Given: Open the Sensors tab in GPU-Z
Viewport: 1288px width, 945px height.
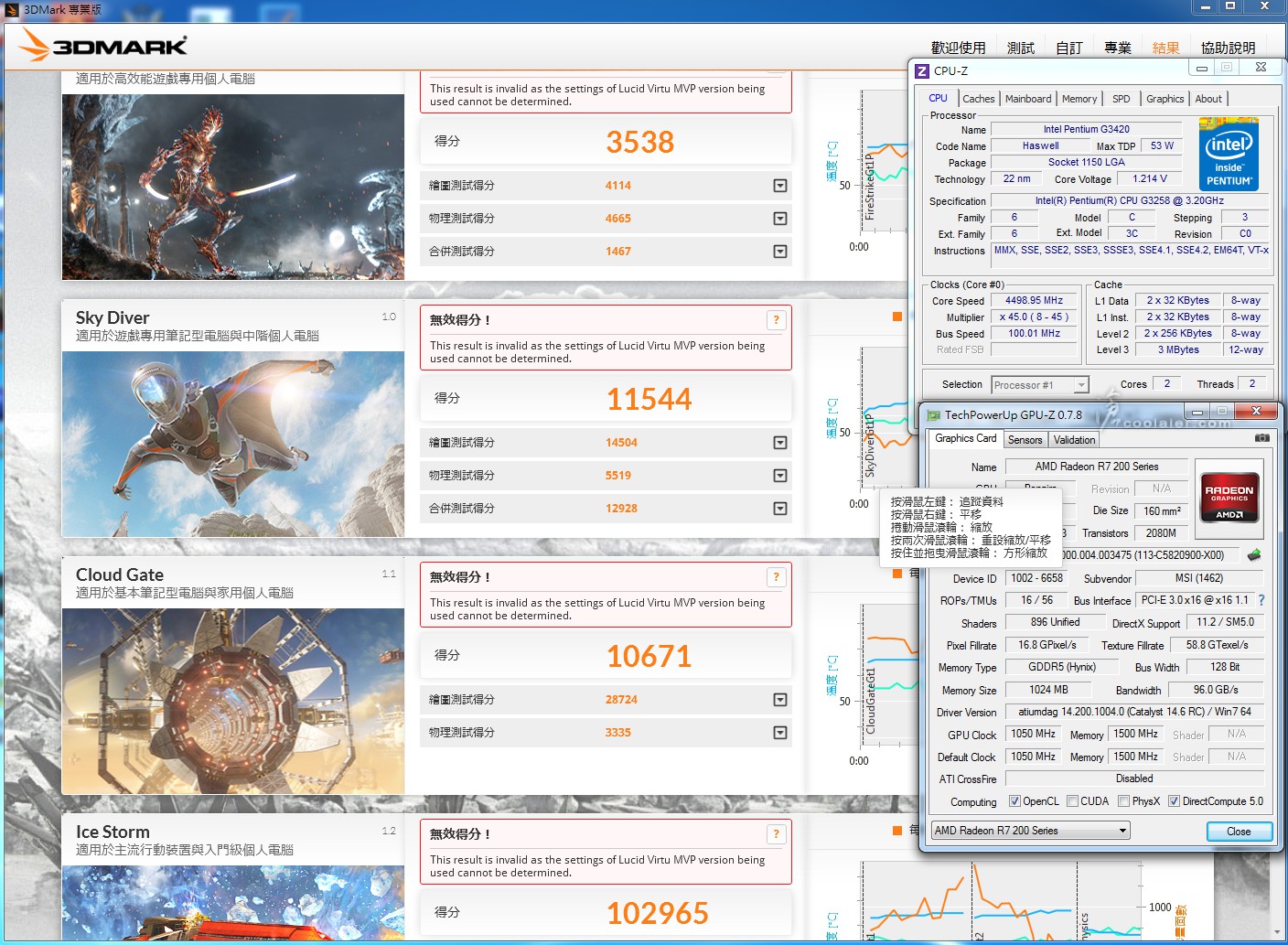Looking at the screenshot, I should click(1025, 440).
